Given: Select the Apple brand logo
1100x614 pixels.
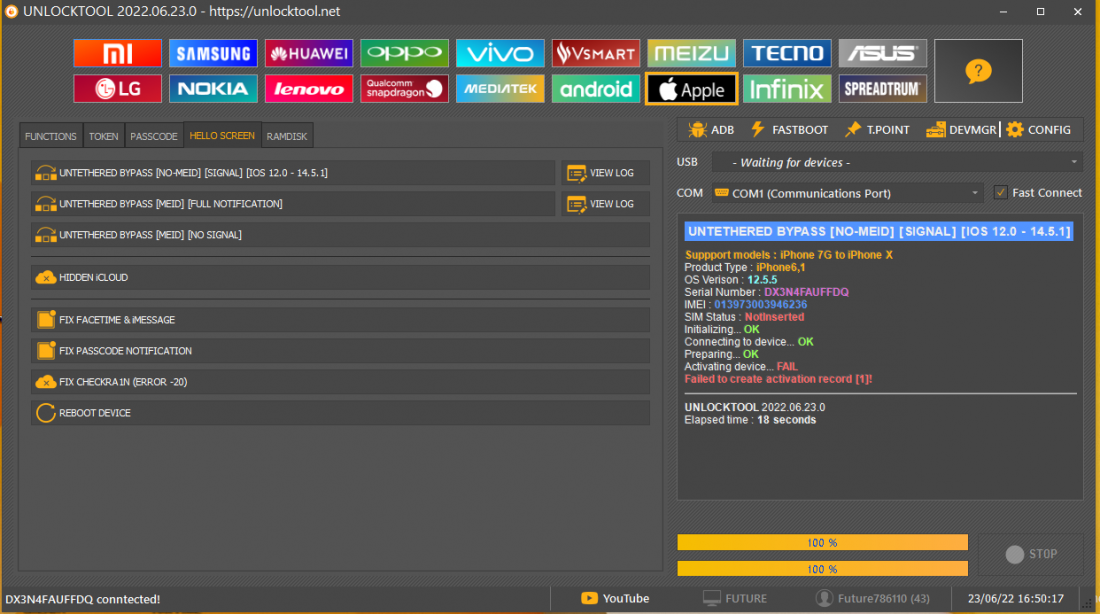Looking at the screenshot, I should (x=691, y=89).
